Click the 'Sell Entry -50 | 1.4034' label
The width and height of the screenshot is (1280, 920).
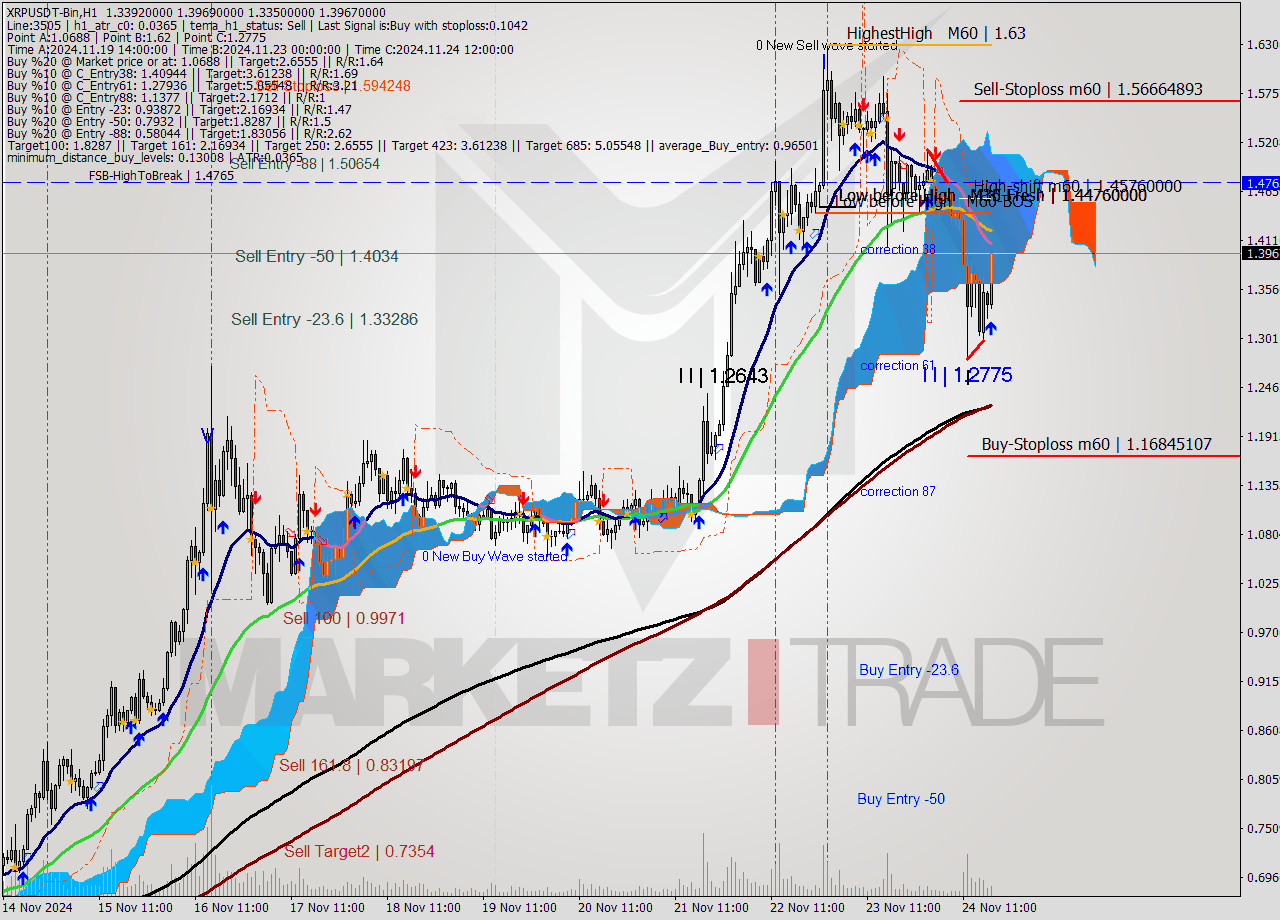[317, 257]
